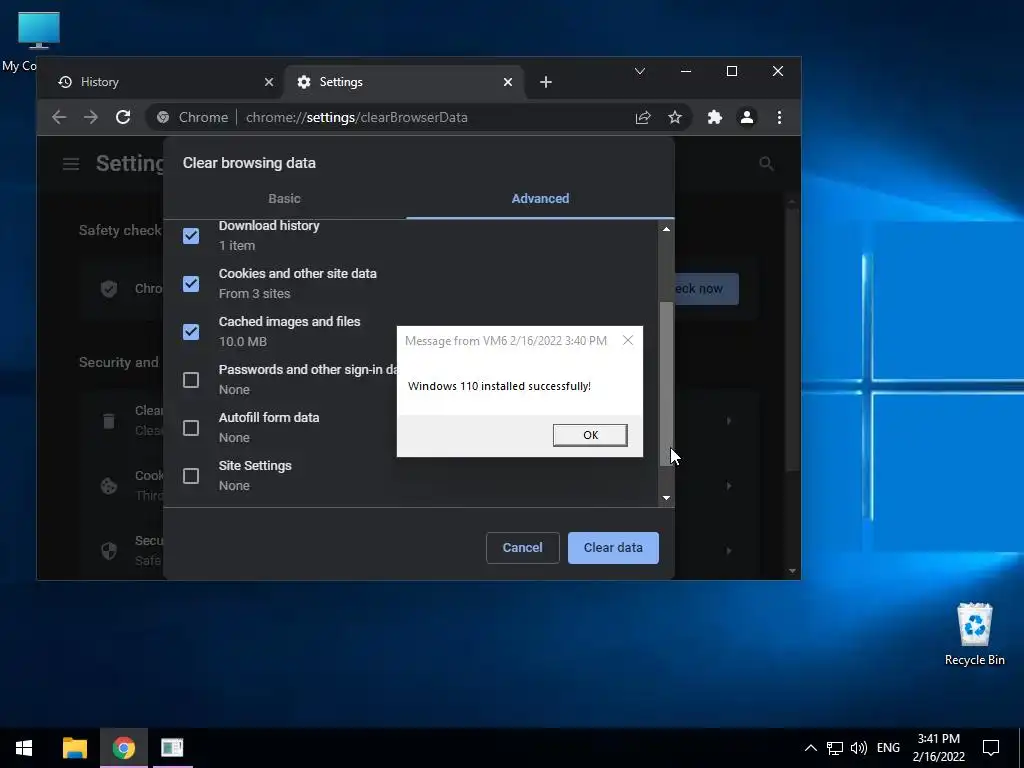This screenshot has height=768, width=1024.
Task: Click the Check now button in Safety check
Action: (x=706, y=289)
